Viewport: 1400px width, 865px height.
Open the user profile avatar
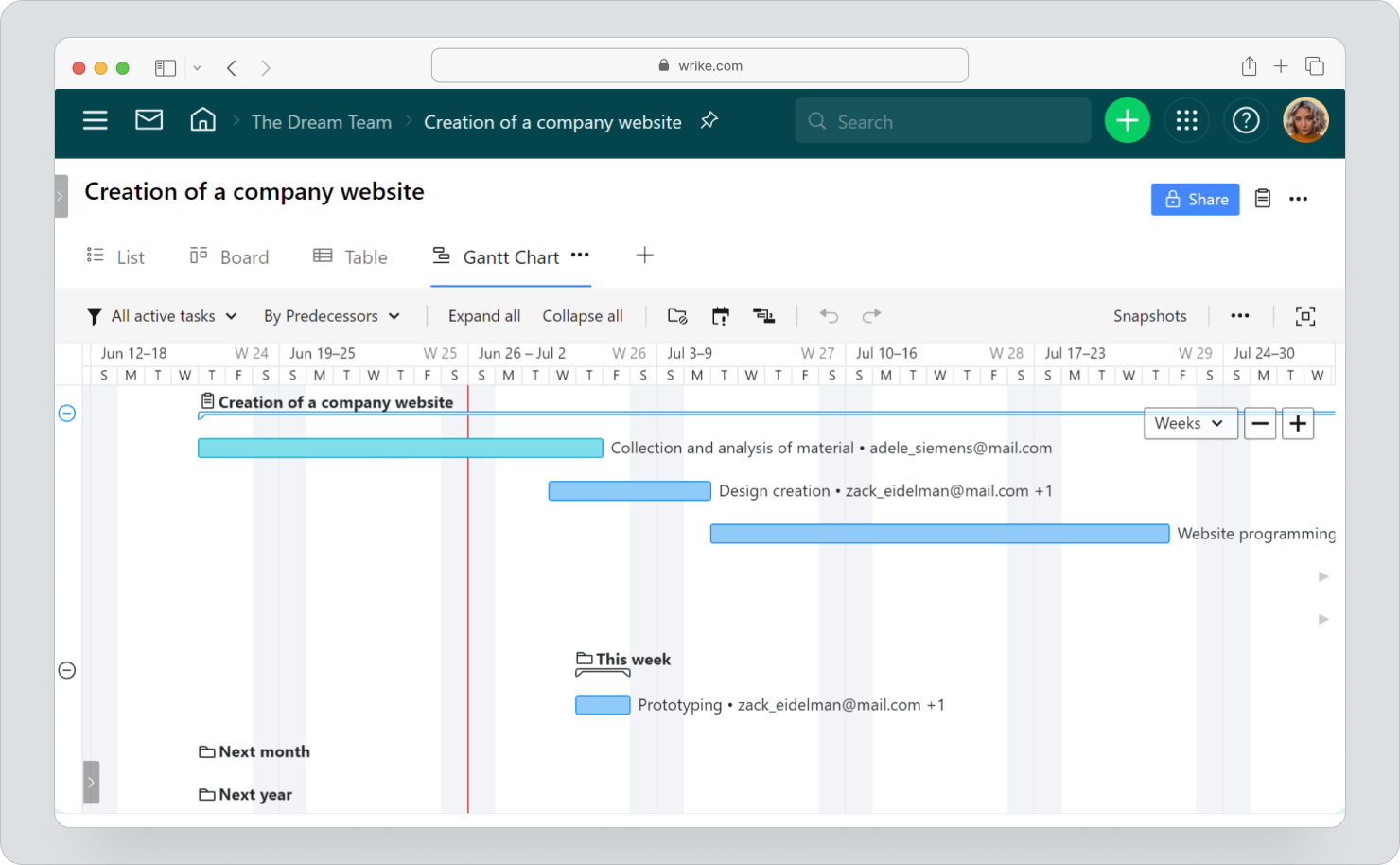click(1306, 121)
